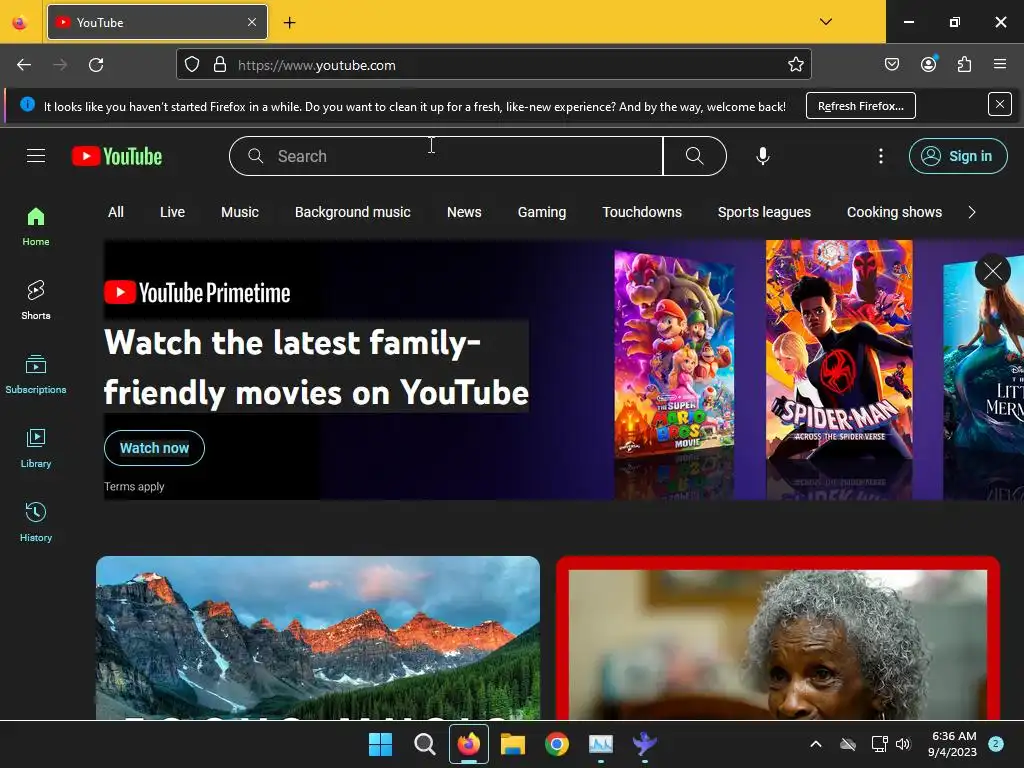The width and height of the screenshot is (1024, 768).
Task: Launch Google Chrome from taskbar
Action: coord(556,744)
